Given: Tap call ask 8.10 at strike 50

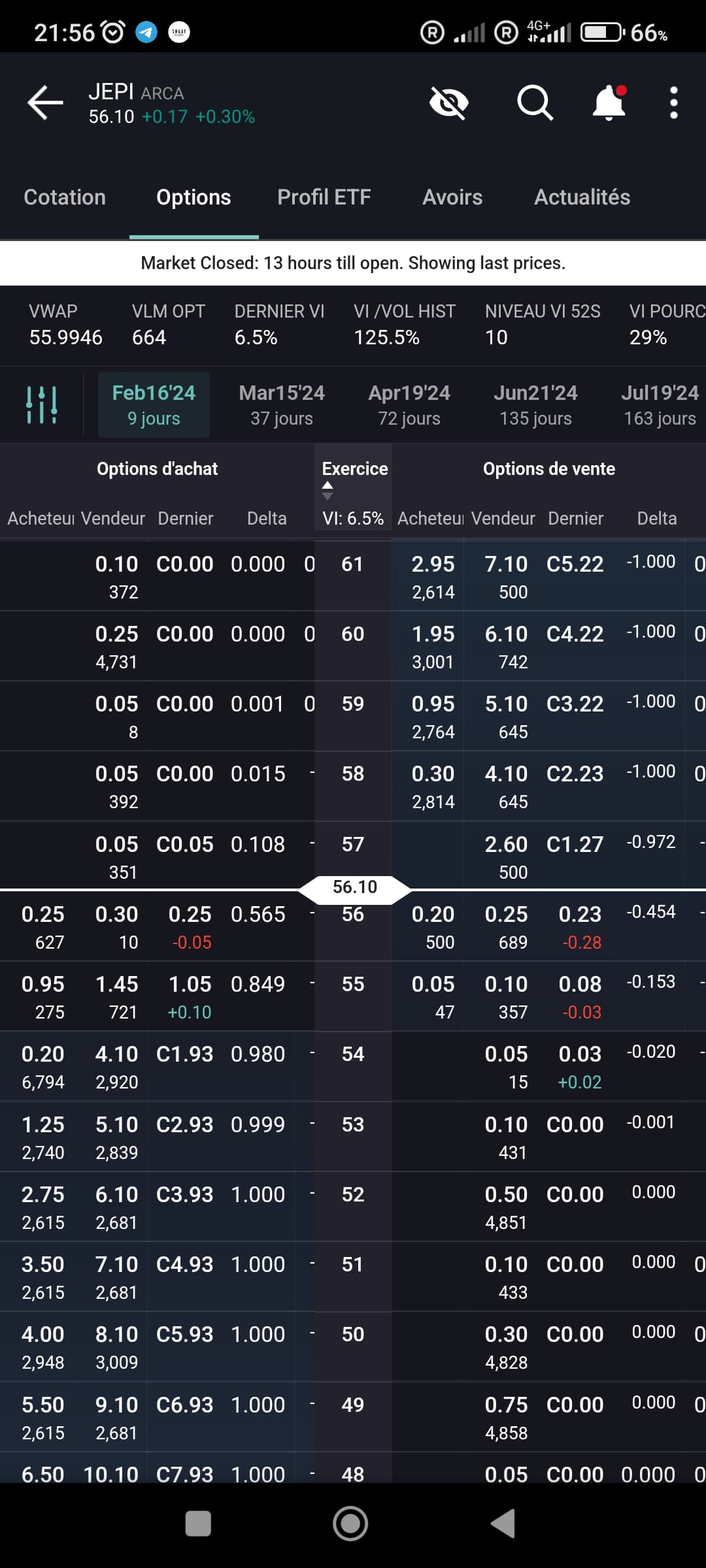Looking at the screenshot, I should click(117, 1334).
